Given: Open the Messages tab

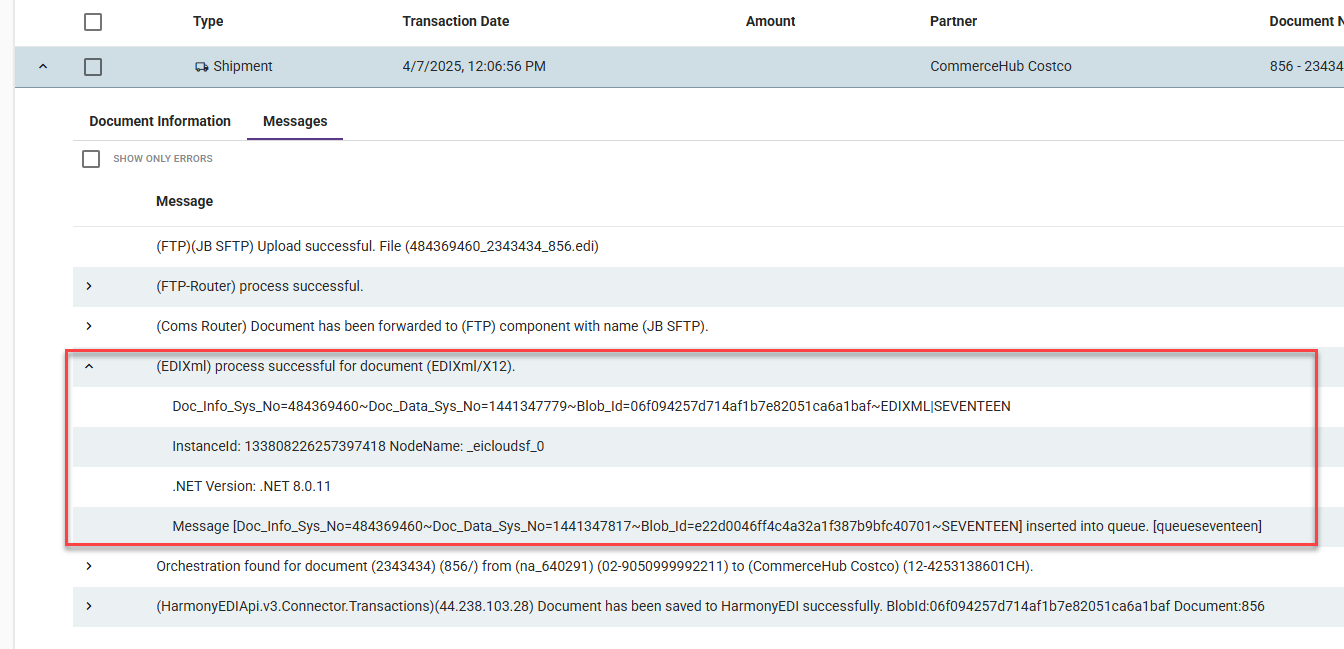Looking at the screenshot, I should (295, 121).
